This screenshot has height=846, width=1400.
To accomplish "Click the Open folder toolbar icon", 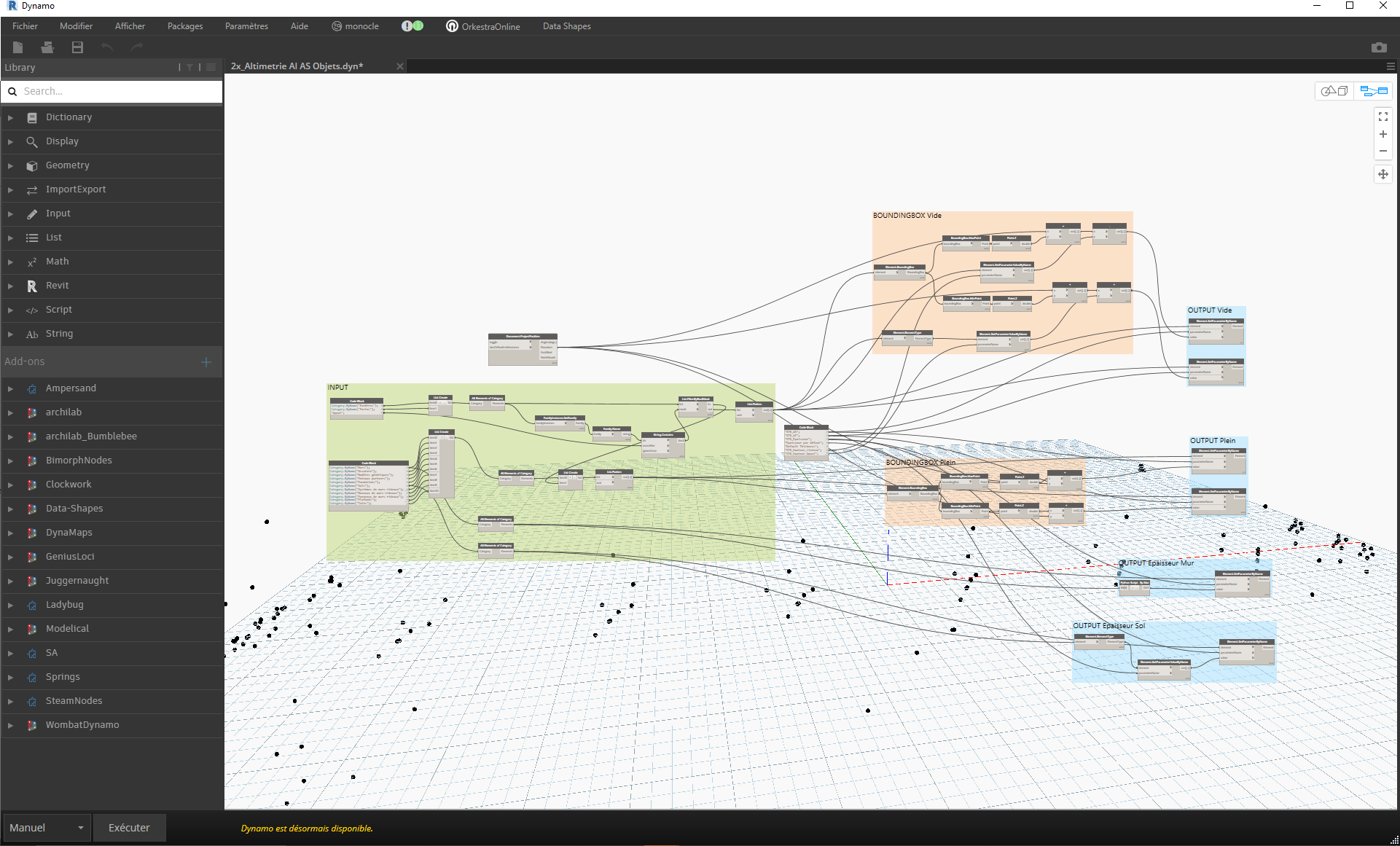I will point(47,47).
